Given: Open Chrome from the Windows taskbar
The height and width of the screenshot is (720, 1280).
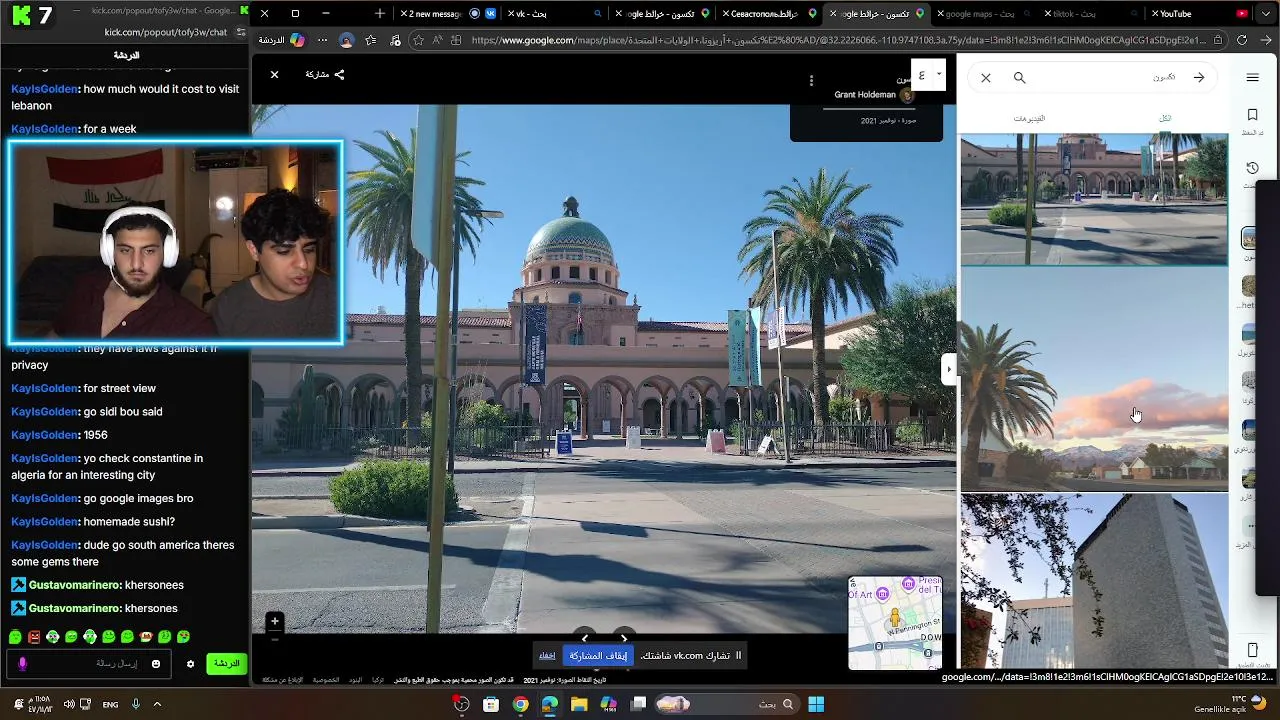Looking at the screenshot, I should coord(520,705).
